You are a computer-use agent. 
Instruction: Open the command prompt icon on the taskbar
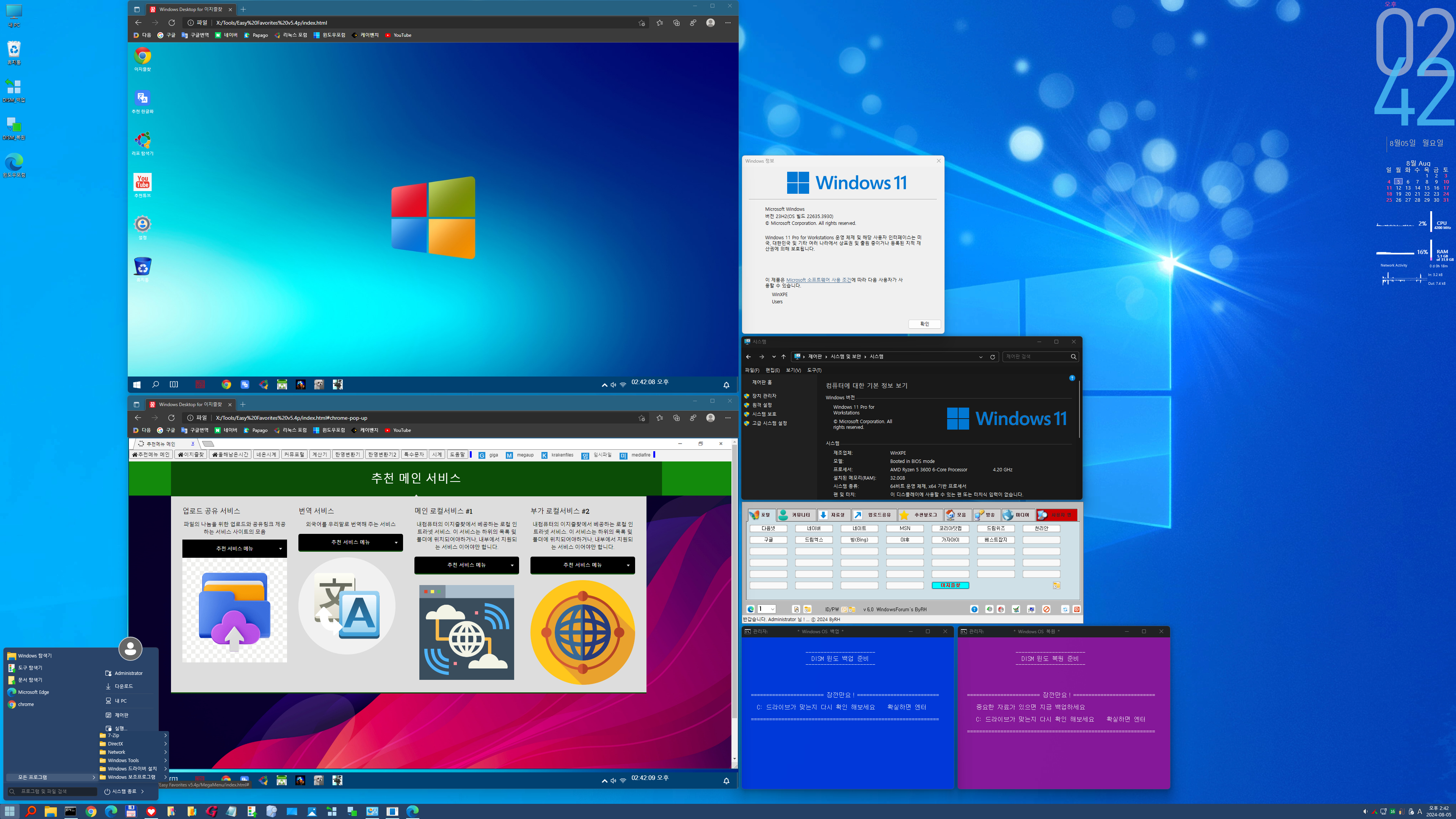click(71, 811)
